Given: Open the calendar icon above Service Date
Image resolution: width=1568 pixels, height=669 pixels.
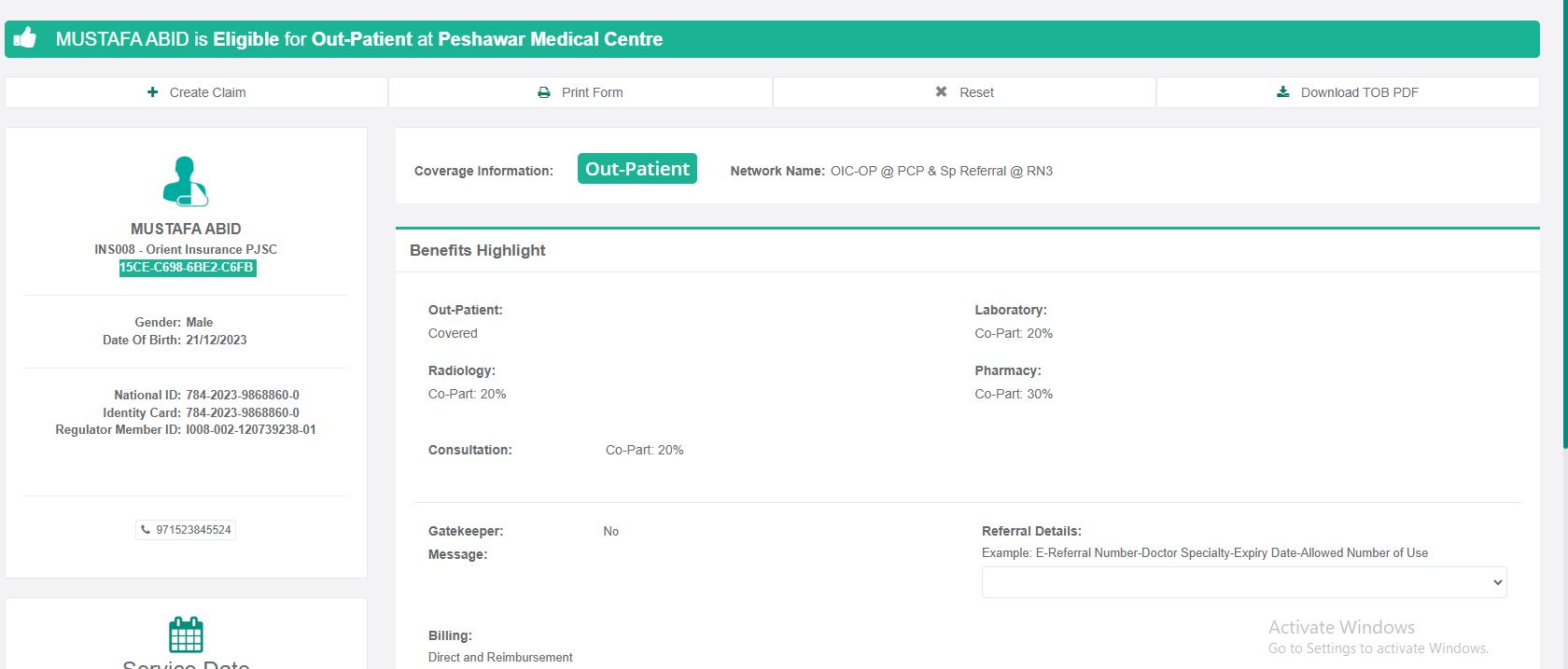Looking at the screenshot, I should 186,634.
